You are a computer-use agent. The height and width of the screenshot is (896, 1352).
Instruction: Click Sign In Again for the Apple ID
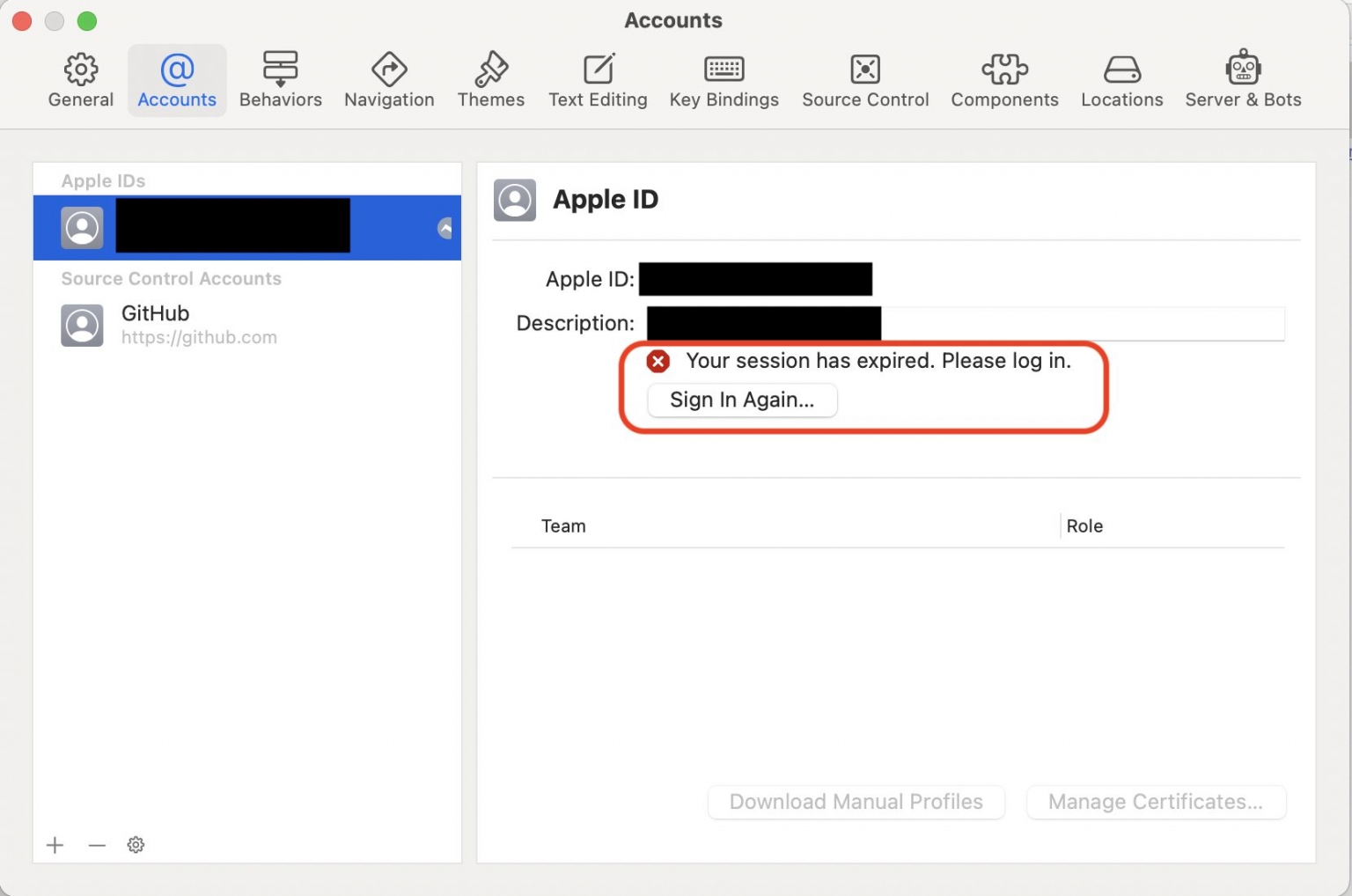pyautogui.click(x=741, y=400)
